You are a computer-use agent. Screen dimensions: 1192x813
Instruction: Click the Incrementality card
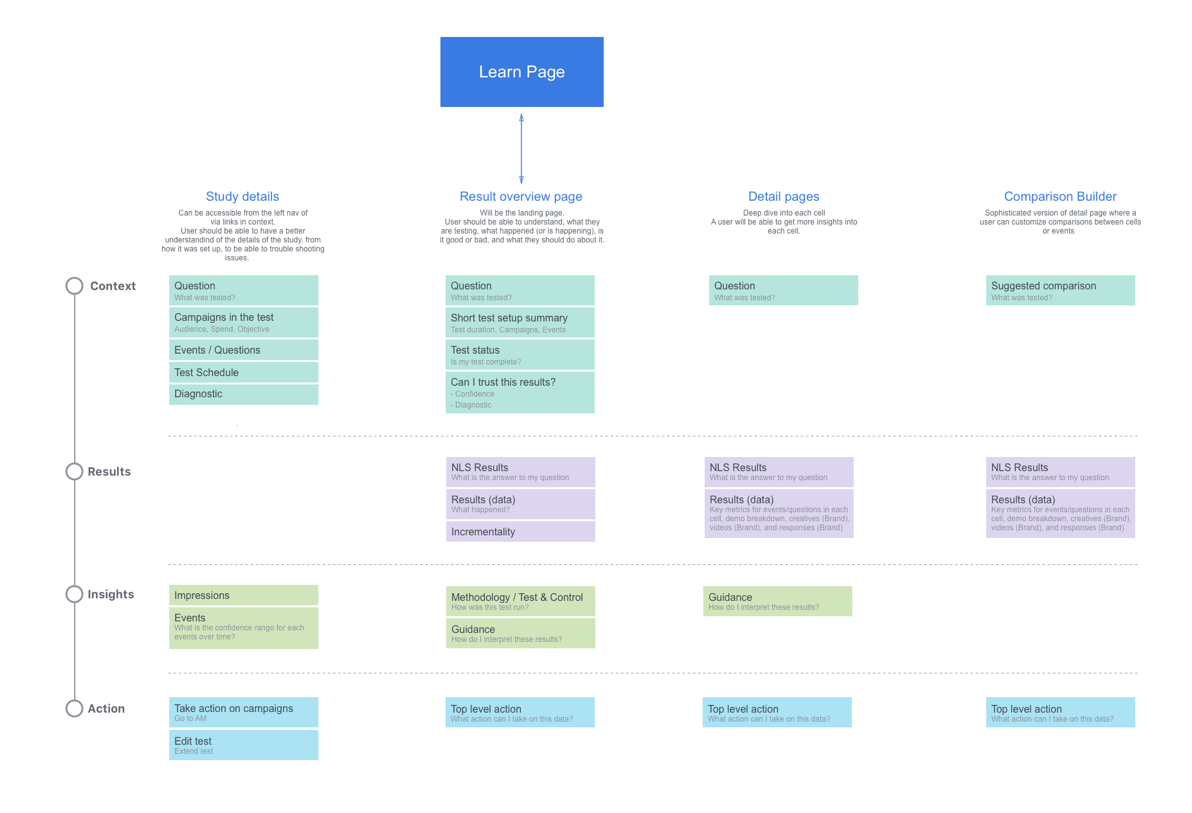[x=520, y=531]
